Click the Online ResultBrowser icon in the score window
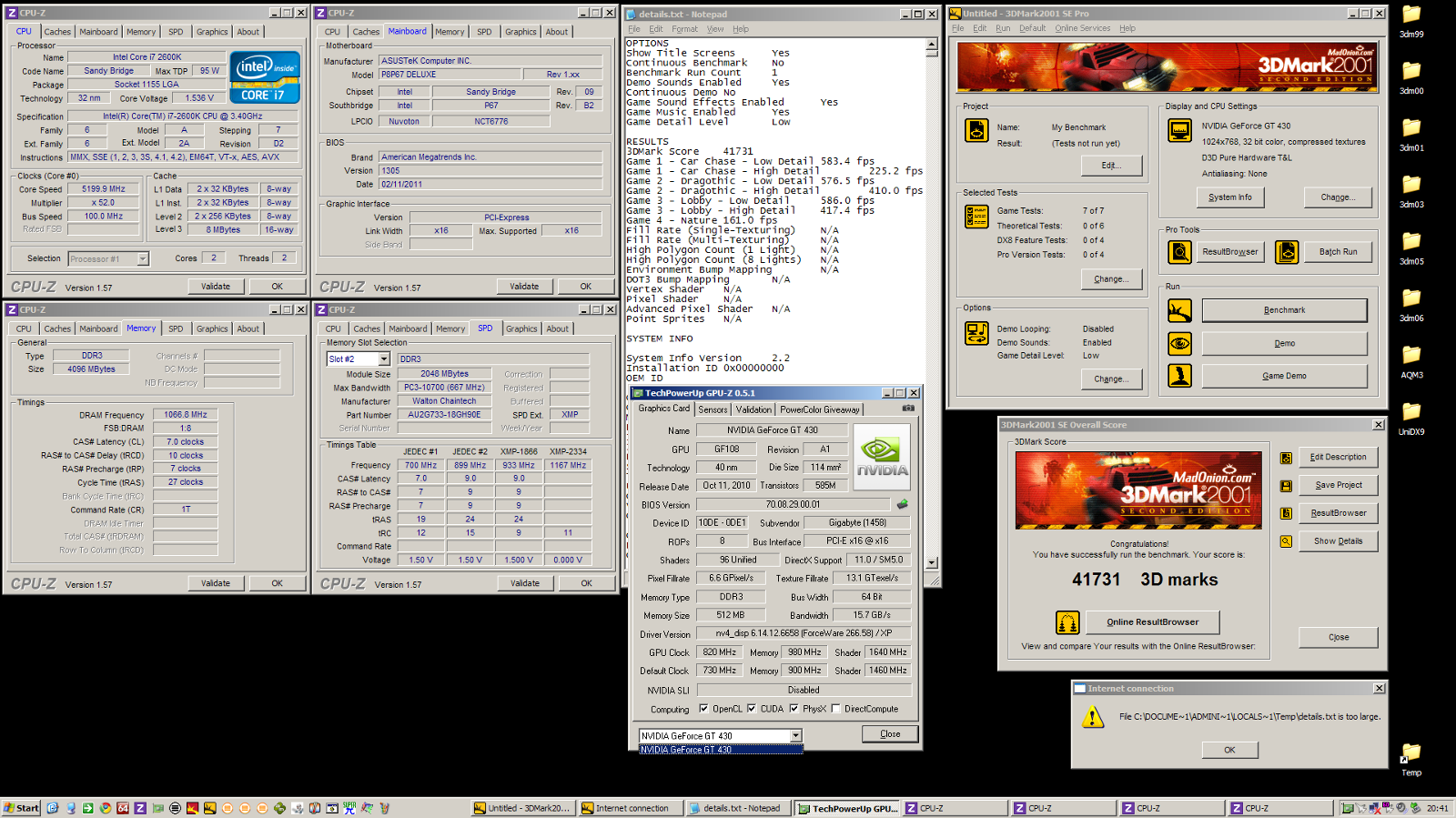This screenshot has height=818, width=1456. (1067, 622)
